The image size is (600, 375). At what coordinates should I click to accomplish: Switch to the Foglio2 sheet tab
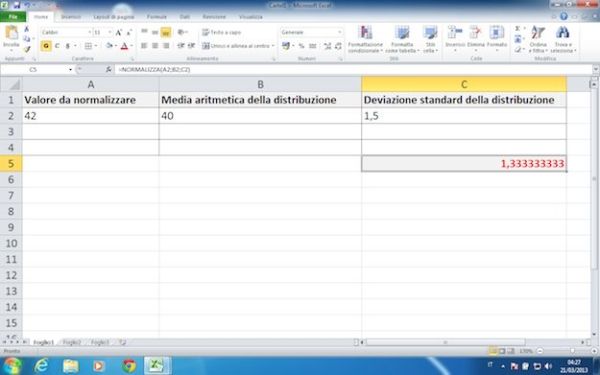(72, 342)
